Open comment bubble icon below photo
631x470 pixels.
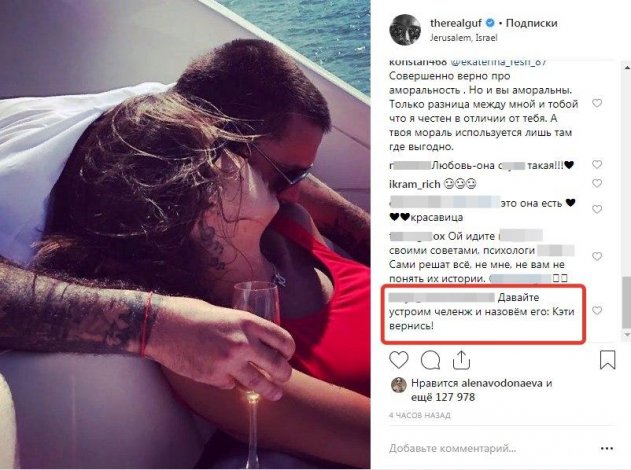tap(430, 360)
